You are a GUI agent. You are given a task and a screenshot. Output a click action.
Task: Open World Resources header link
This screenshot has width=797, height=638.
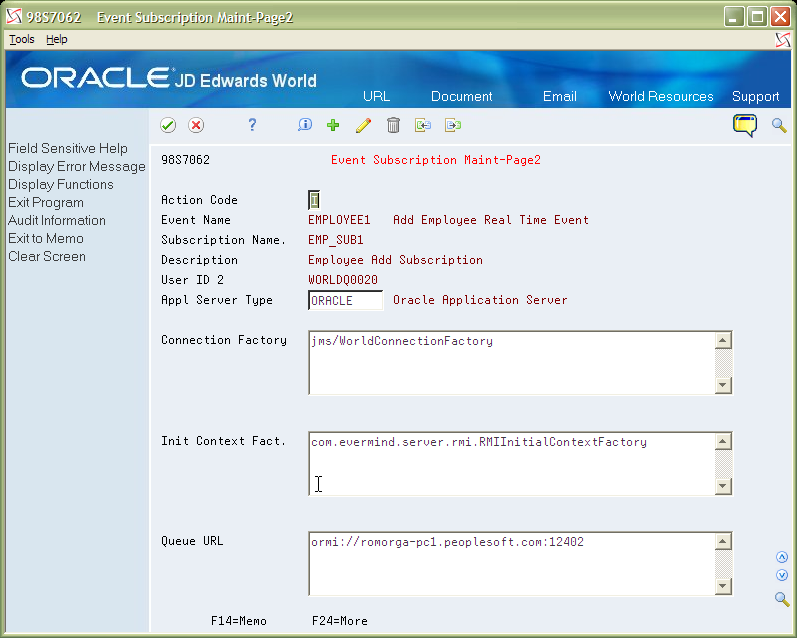click(661, 96)
